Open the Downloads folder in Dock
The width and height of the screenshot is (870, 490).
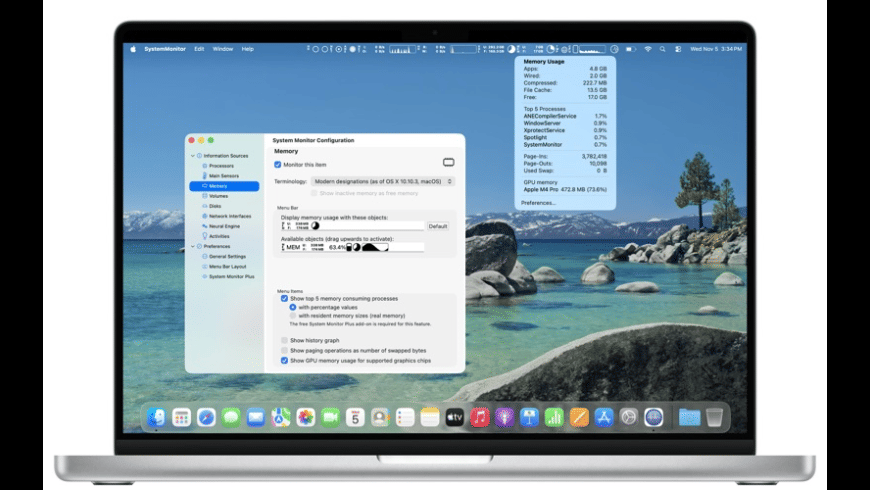click(x=689, y=417)
